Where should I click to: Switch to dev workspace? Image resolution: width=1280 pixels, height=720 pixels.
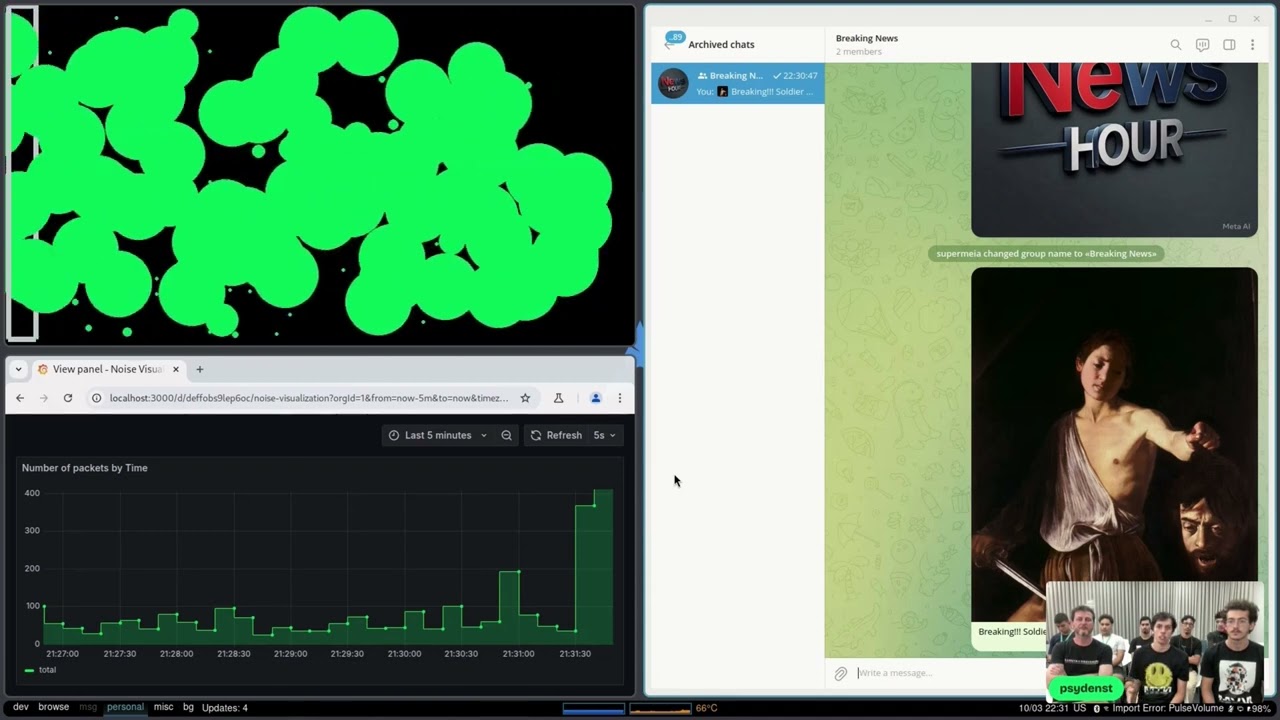20,707
